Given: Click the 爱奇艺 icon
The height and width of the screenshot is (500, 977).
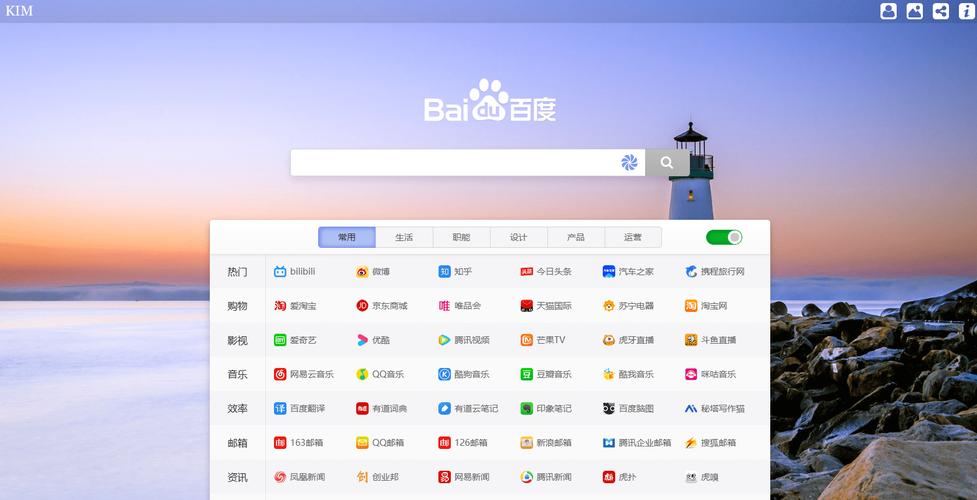Looking at the screenshot, I should point(280,340).
